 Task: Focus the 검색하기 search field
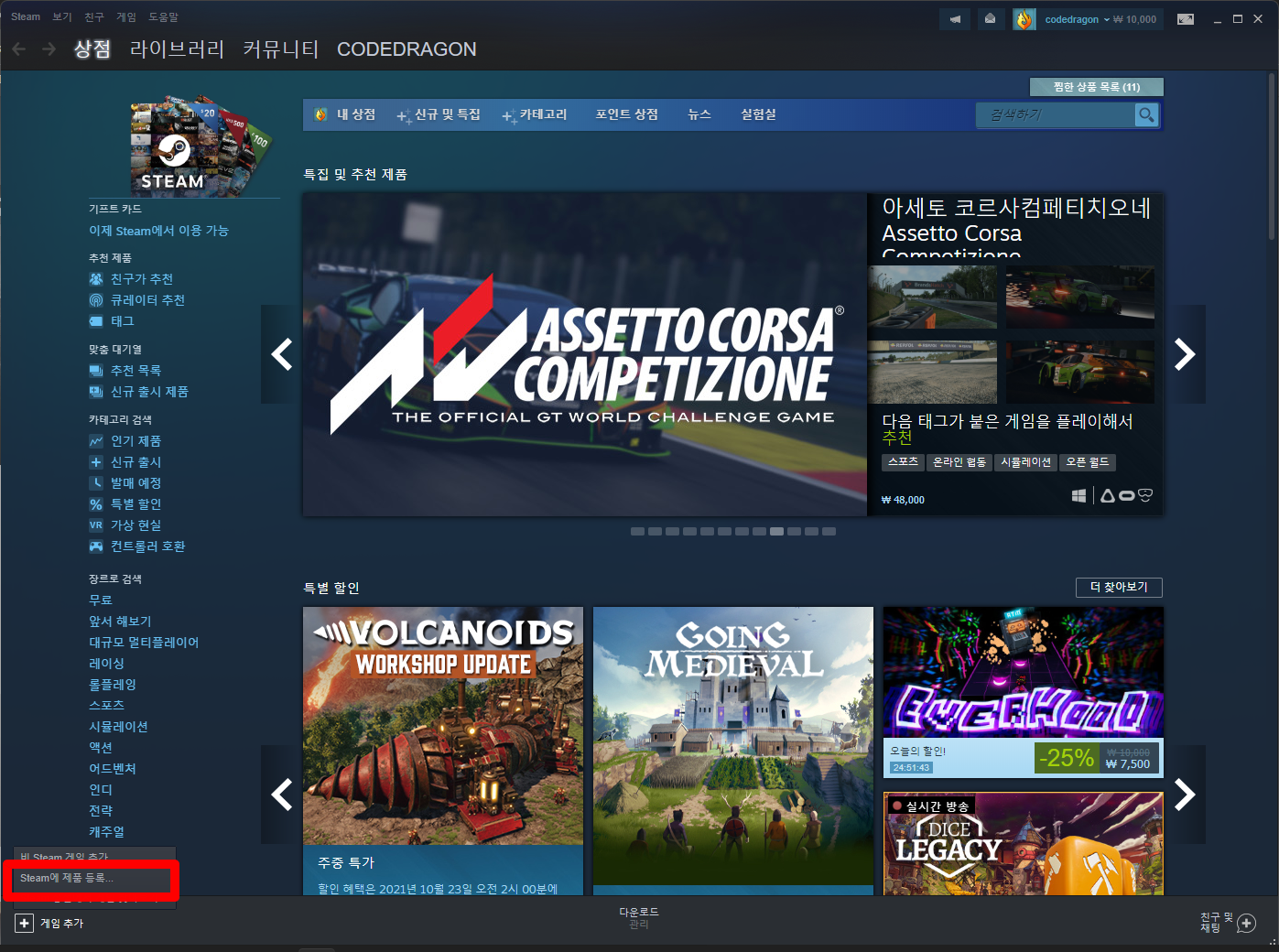tap(1056, 114)
